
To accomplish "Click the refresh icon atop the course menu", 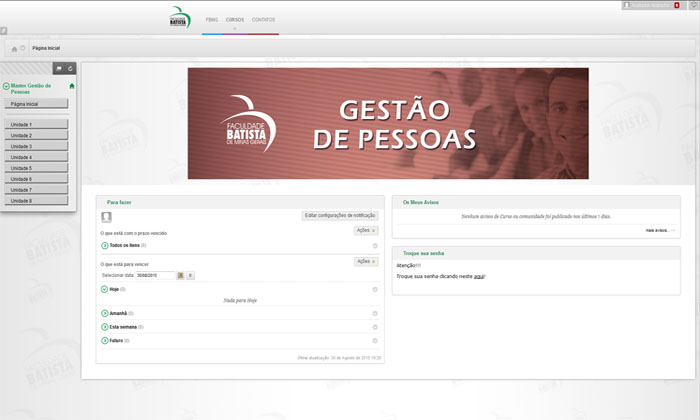I will click(x=71, y=68).
